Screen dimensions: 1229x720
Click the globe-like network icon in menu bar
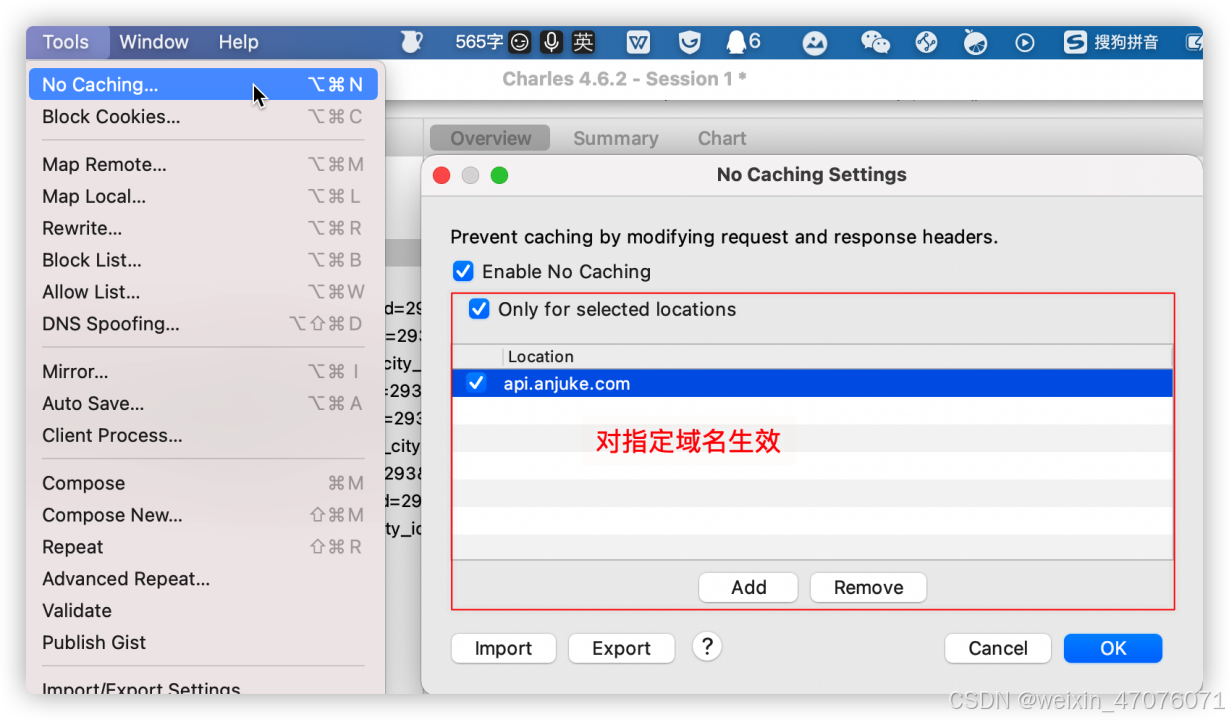click(x=927, y=42)
